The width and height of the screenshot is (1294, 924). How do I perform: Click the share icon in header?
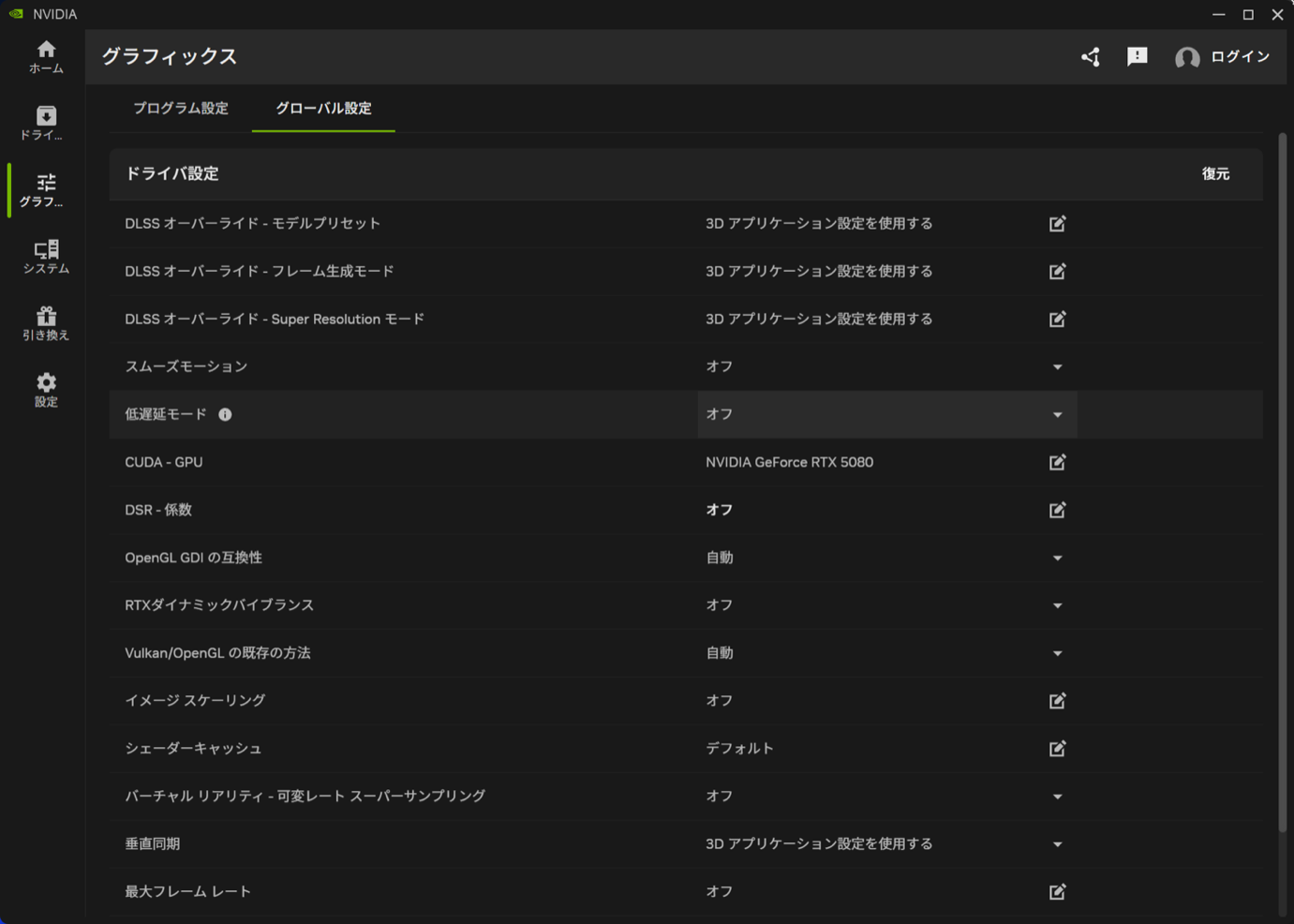click(x=1091, y=57)
